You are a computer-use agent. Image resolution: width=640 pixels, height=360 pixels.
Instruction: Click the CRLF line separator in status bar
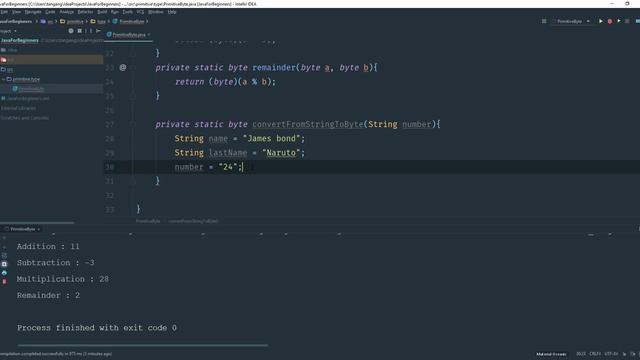[x=595, y=354]
